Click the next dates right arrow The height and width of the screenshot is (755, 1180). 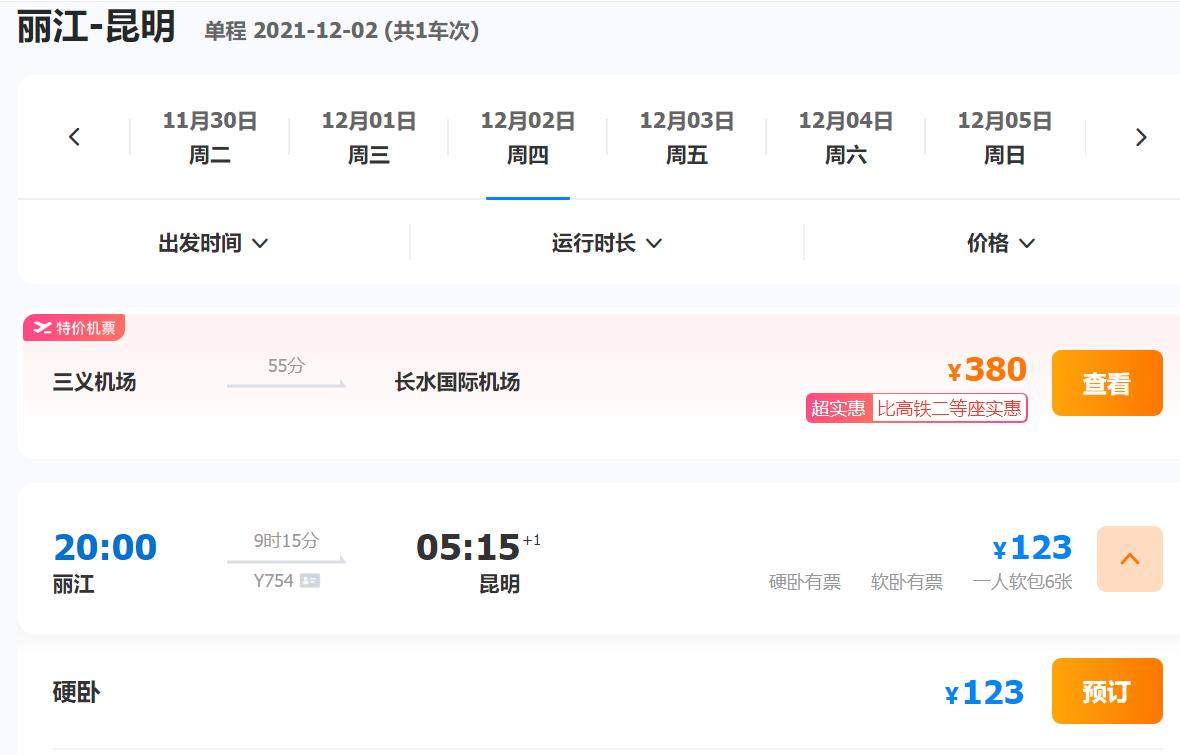[1141, 137]
